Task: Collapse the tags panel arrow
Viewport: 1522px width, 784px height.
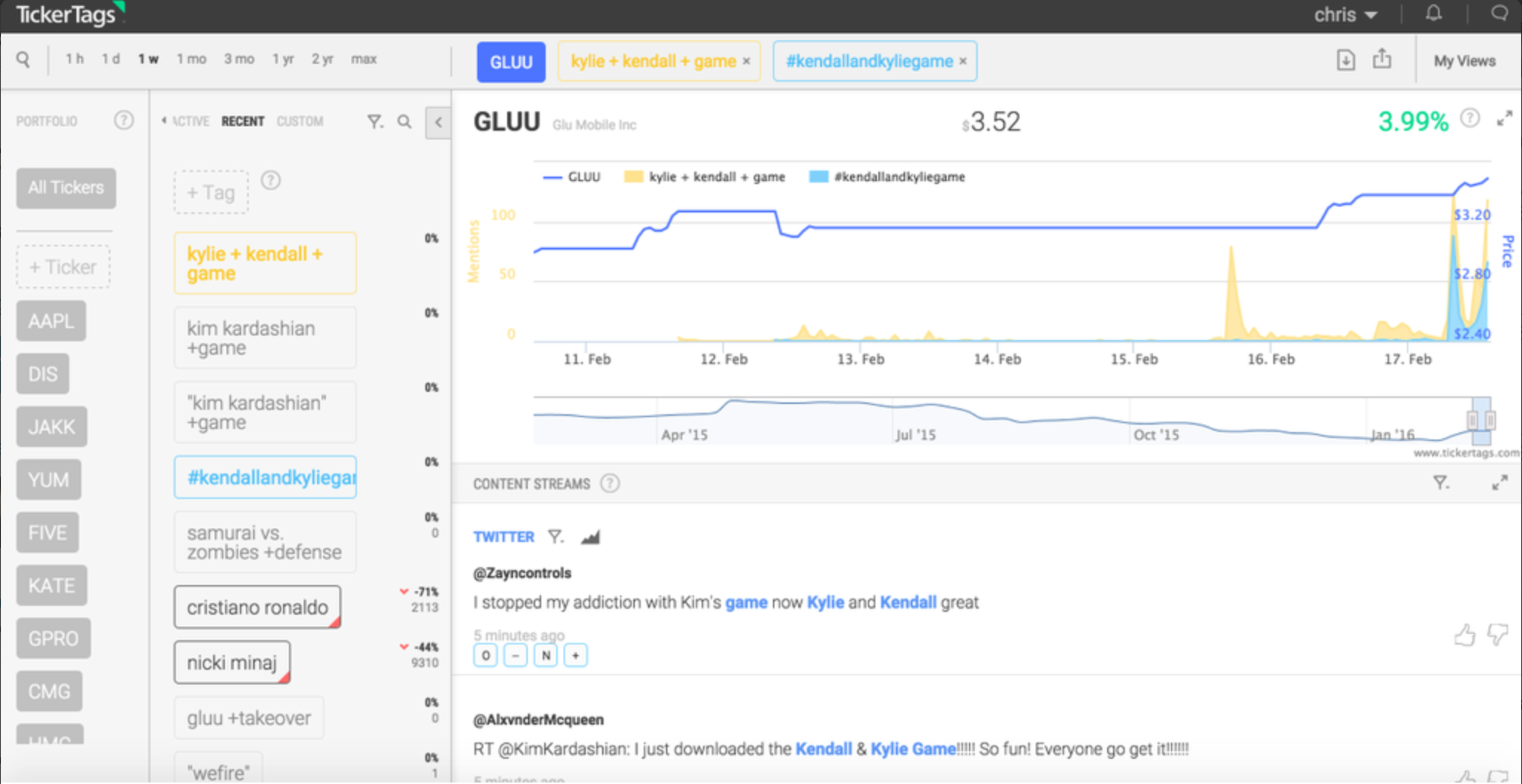Action: (438, 122)
